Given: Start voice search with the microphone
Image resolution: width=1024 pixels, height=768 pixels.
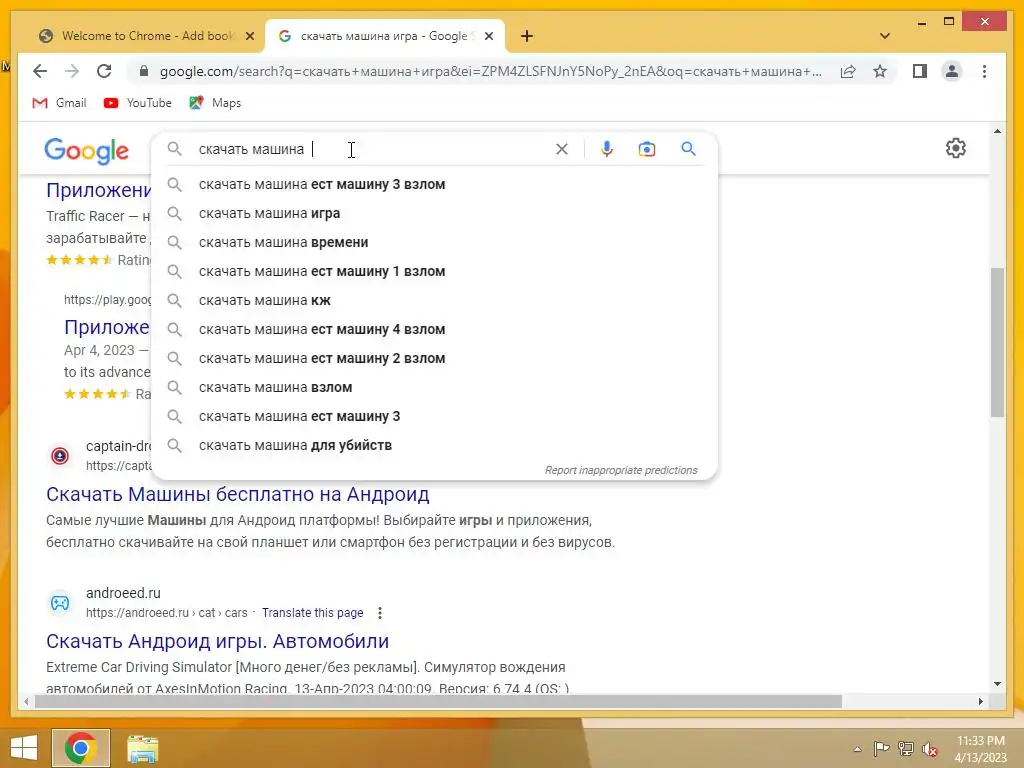Looking at the screenshot, I should click(x=607, y=149).
